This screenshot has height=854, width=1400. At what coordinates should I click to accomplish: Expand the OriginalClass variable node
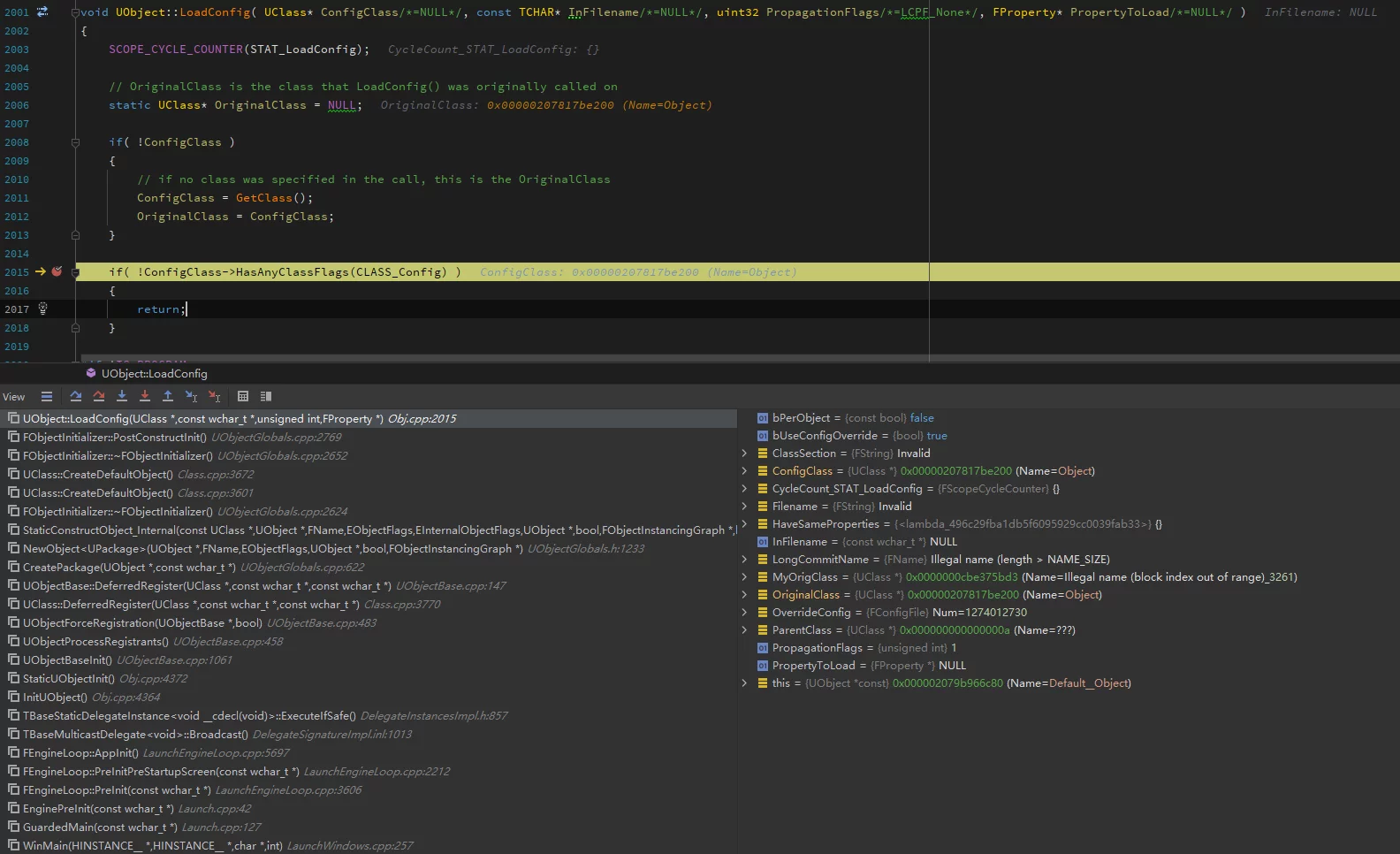744,595
